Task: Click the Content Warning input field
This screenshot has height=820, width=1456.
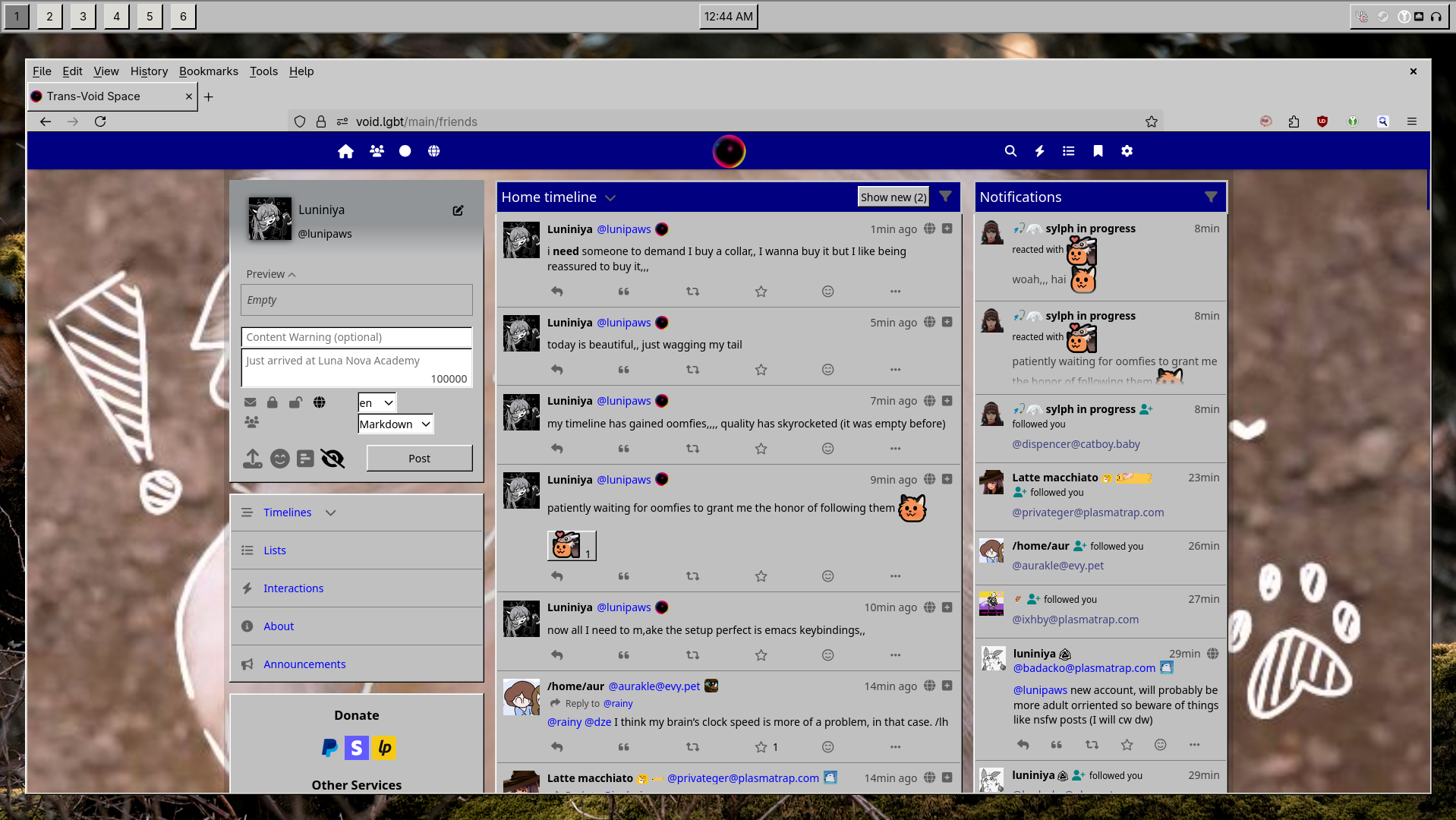Action: coord(356,337)
